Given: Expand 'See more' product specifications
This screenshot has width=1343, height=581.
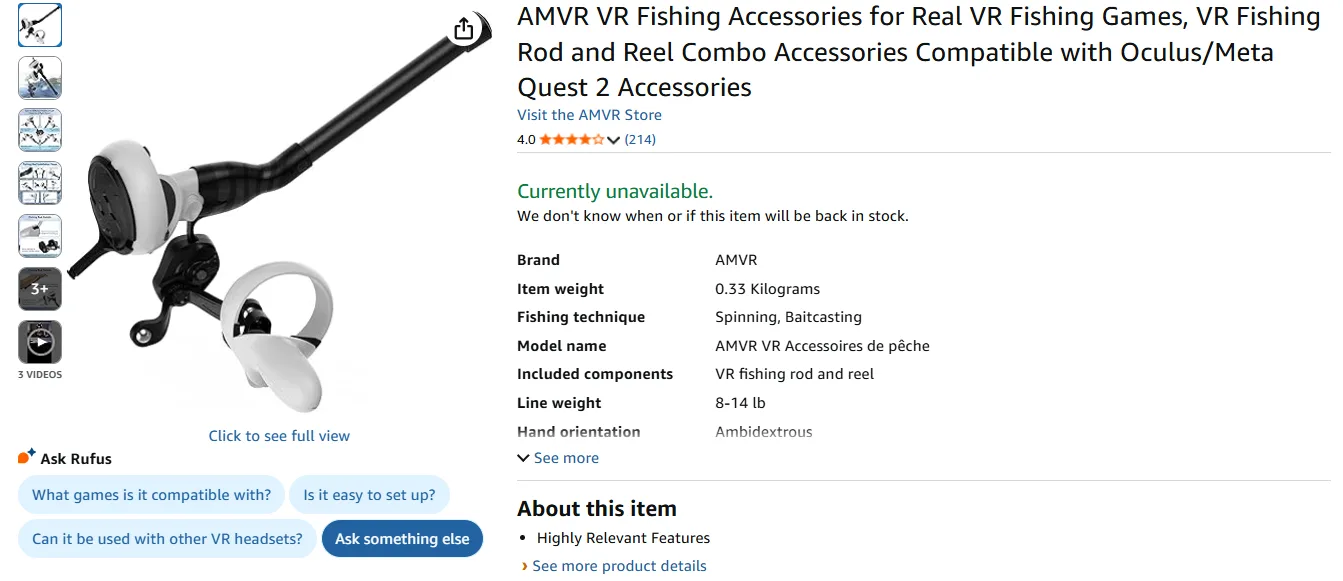Looking at the screenshot, I should tap(558, 458).
